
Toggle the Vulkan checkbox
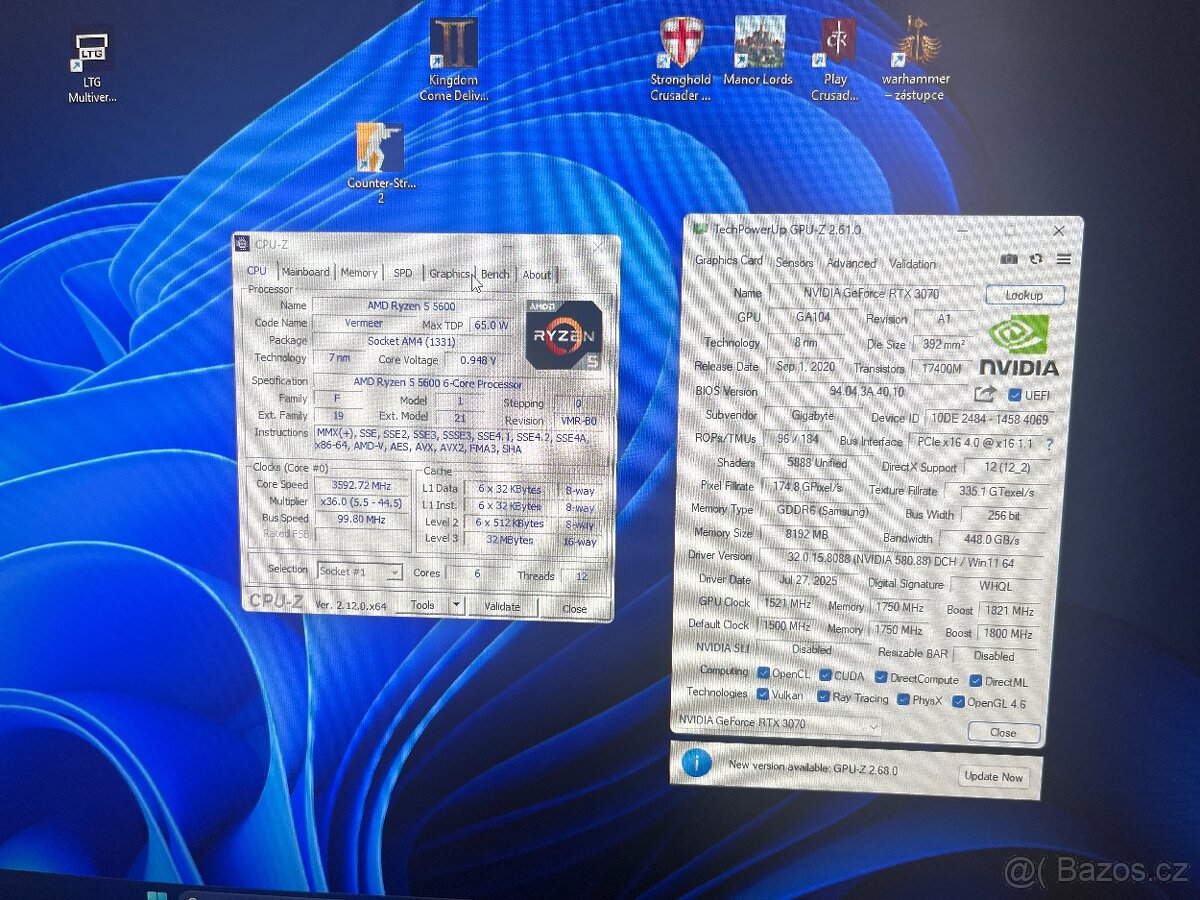(764, 695)
